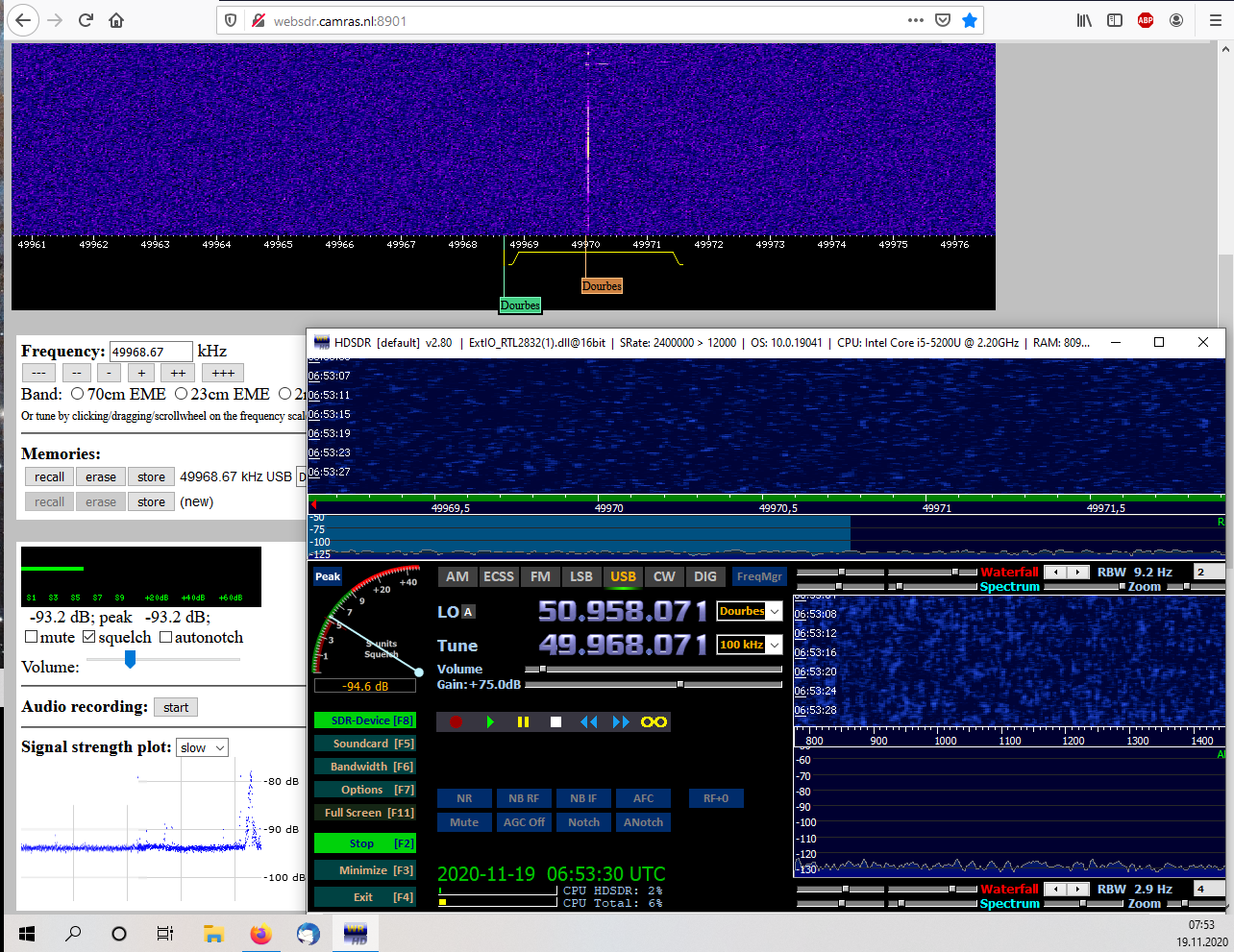Toggle the sidebar view icon in Firefox
The width and height of the screenshot is (1234, 952).
coord(1115,20)
